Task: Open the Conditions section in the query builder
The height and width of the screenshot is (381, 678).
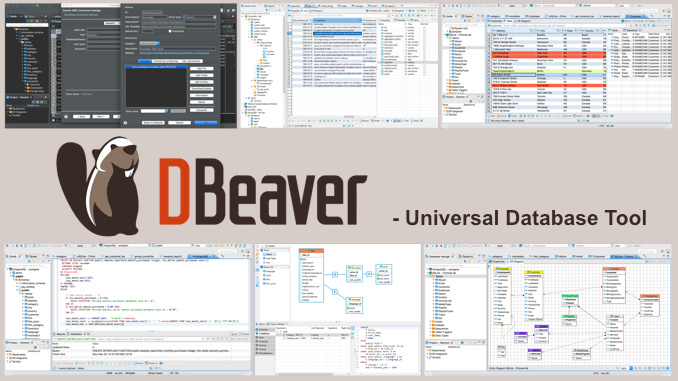Action: point(265,333)
